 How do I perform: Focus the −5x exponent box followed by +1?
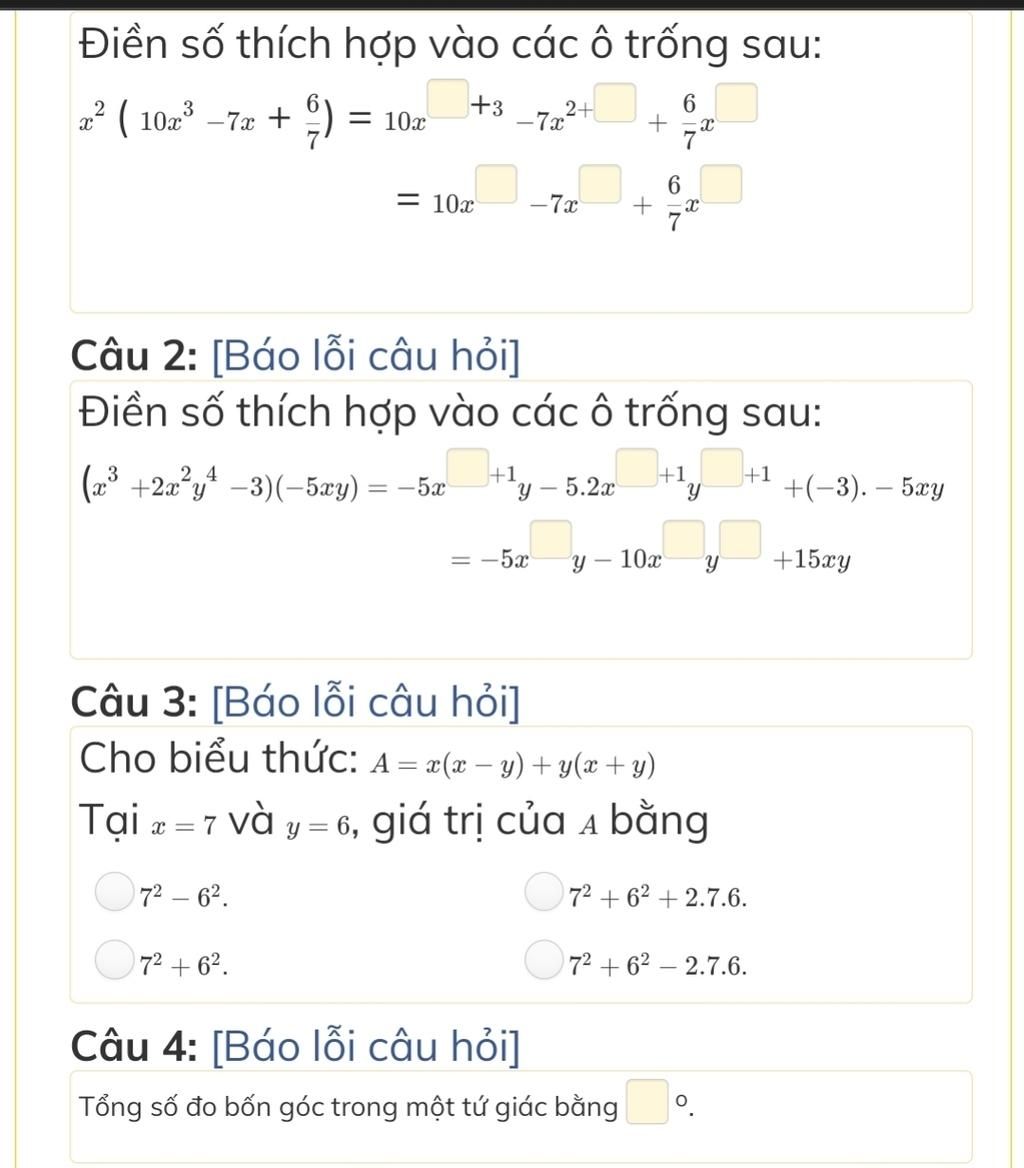462,466
